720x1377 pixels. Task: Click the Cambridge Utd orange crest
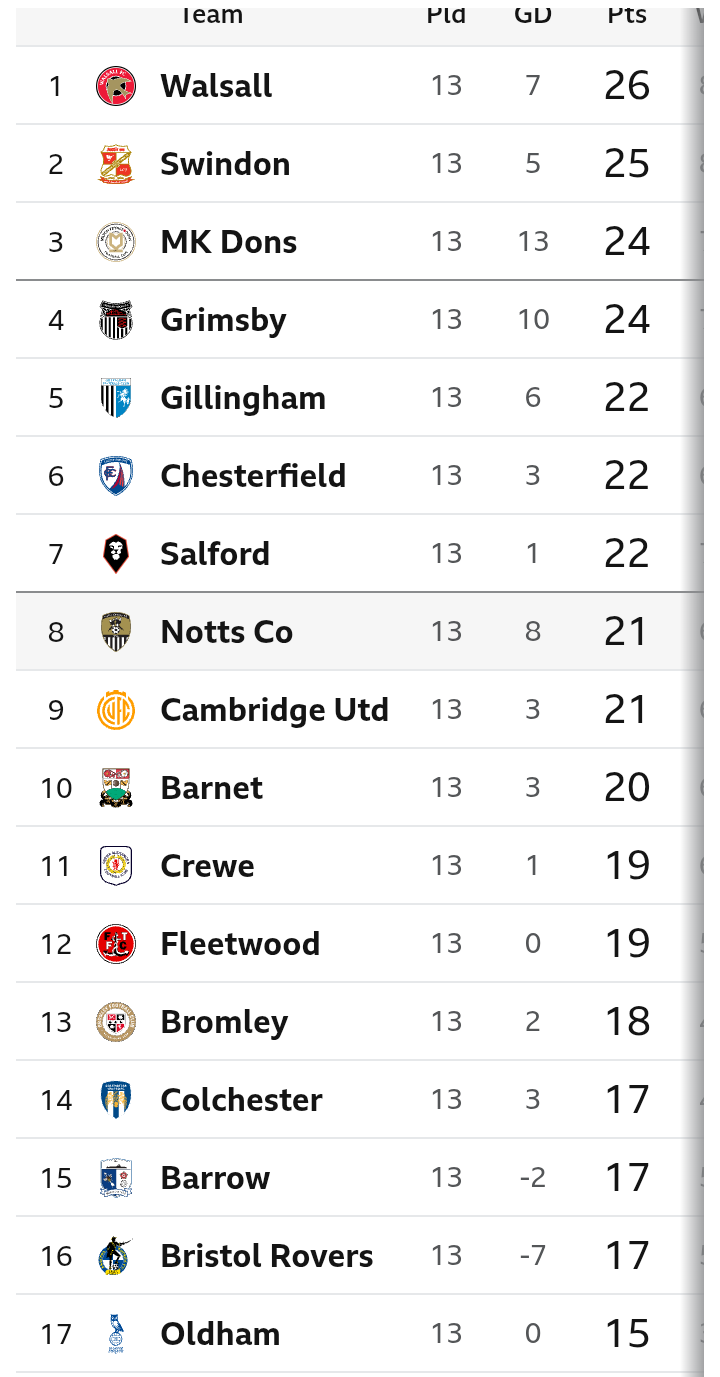(116, 710)
